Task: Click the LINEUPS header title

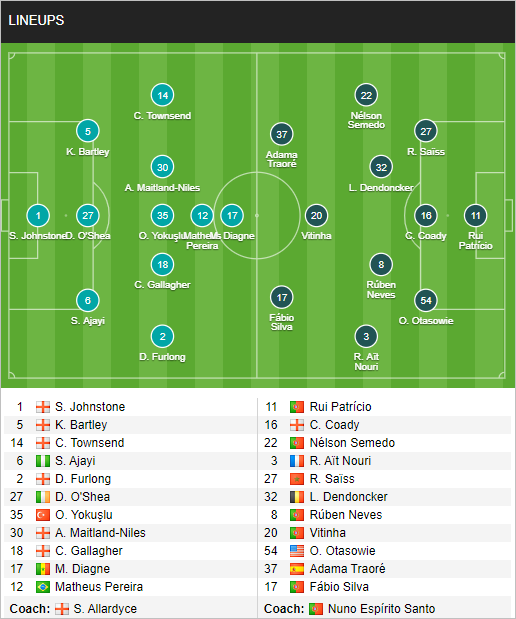Action: tap(36, 21)
